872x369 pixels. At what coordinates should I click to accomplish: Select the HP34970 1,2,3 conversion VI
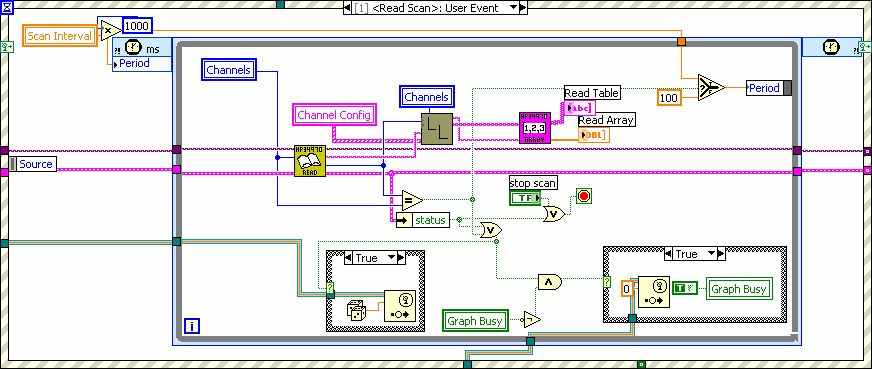(x=534, y=128)
